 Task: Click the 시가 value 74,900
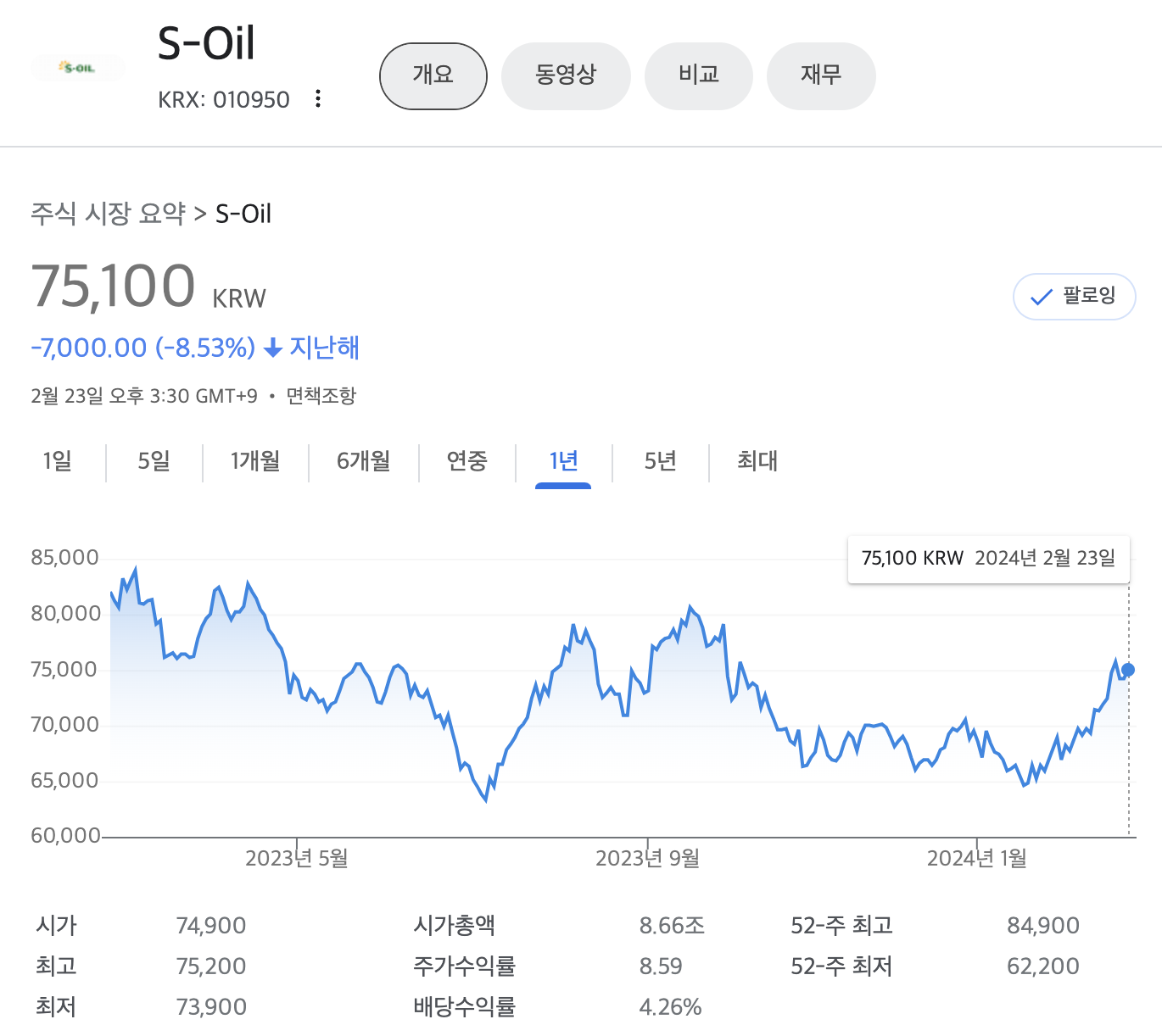coord(211,926)
